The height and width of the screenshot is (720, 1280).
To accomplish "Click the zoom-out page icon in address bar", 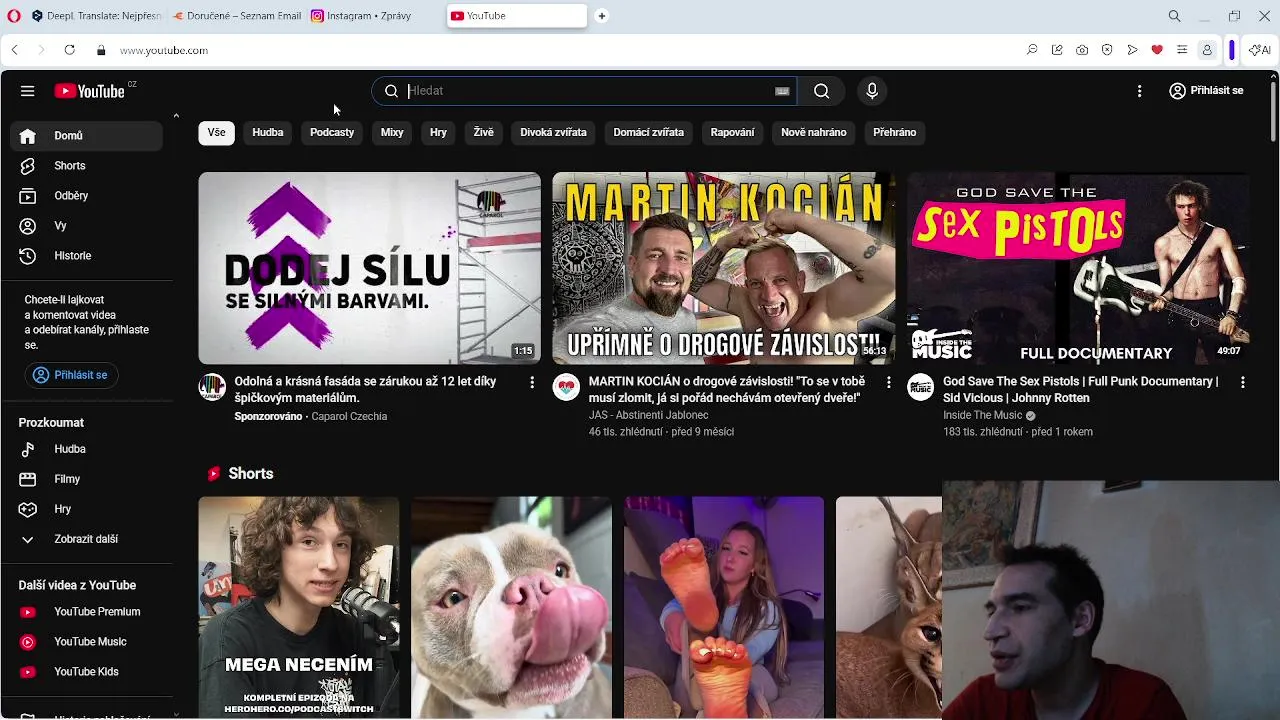I will 1032,50.
